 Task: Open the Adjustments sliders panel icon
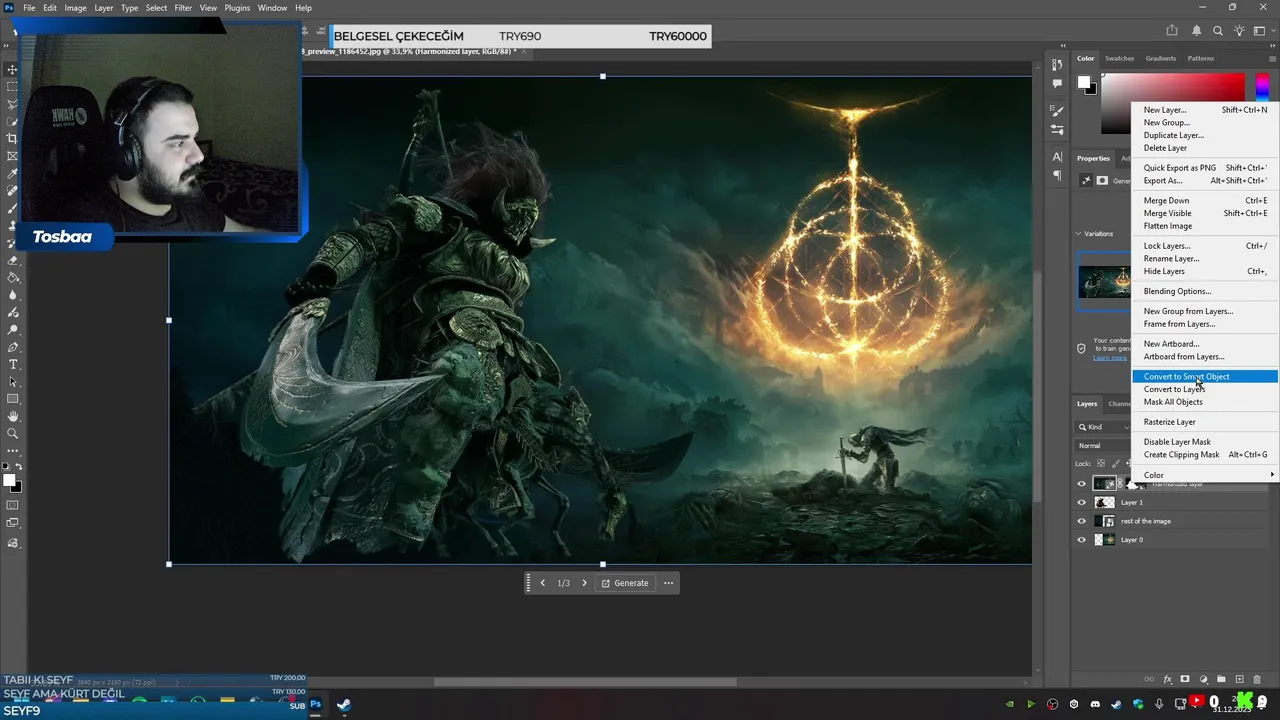pos(1057,129)
